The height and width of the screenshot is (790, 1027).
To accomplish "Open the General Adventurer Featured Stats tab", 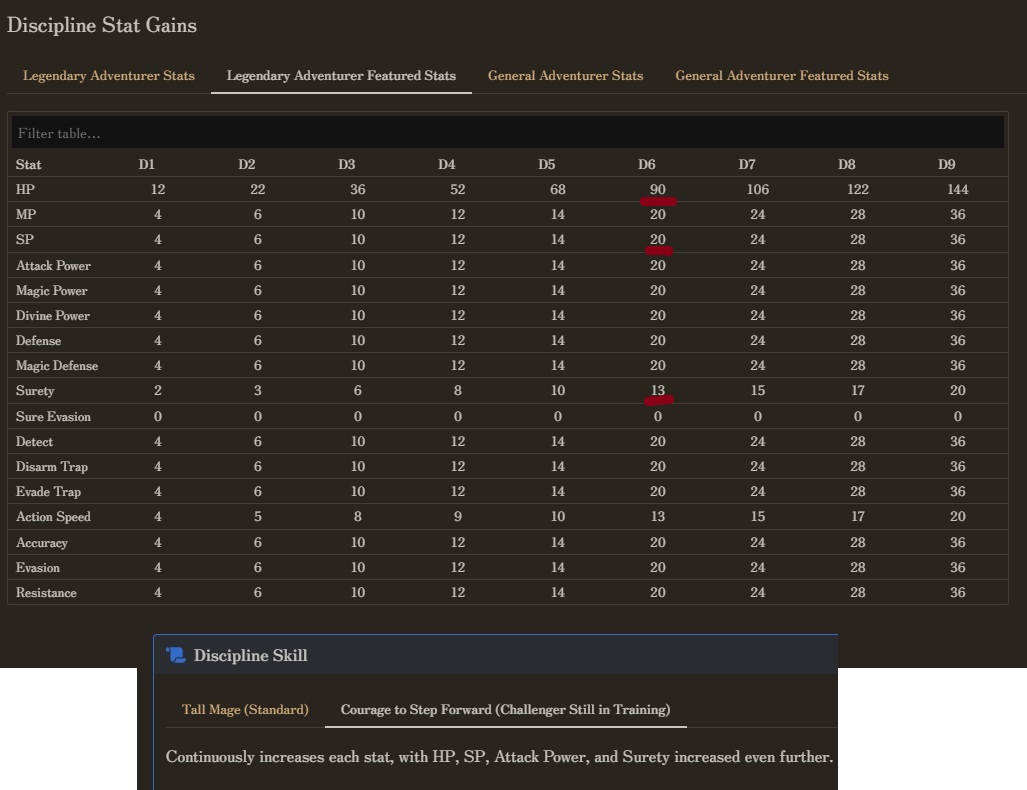I will 781,76.
